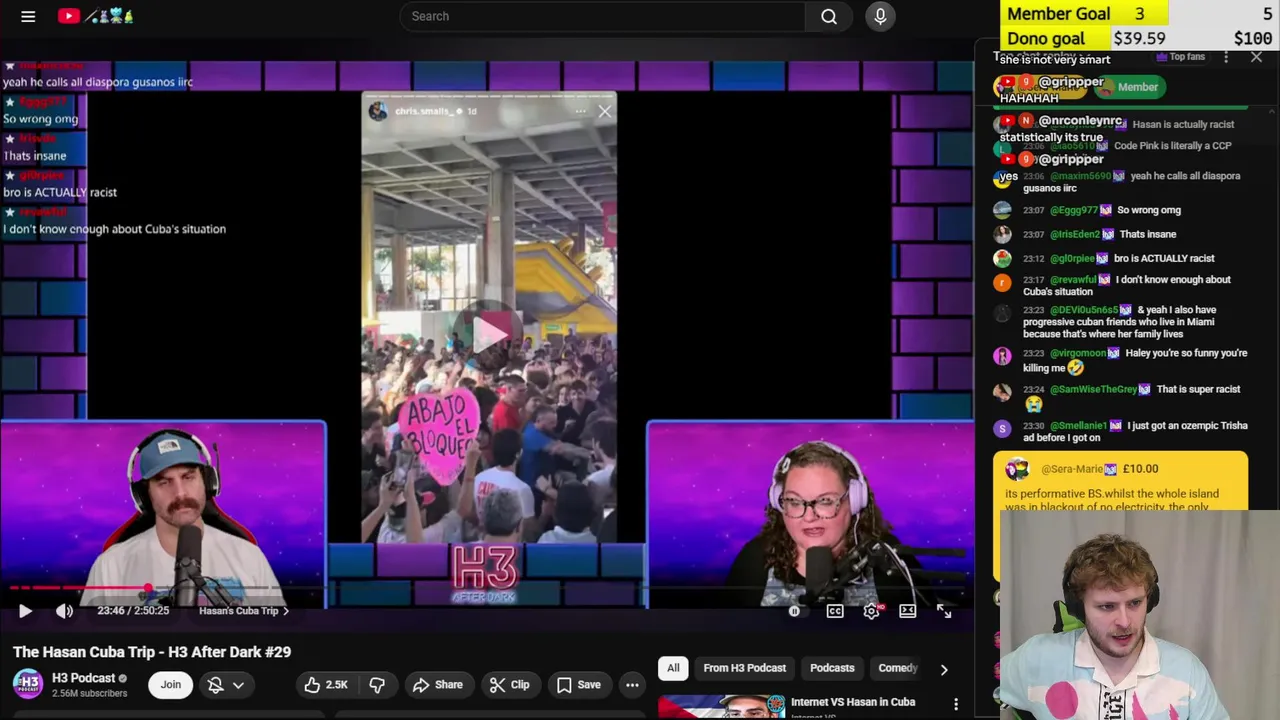This screenshot has width=1280, height=720.
Task: Open the Hasan's Cuba Trip chapter
Action: point(244,611)
